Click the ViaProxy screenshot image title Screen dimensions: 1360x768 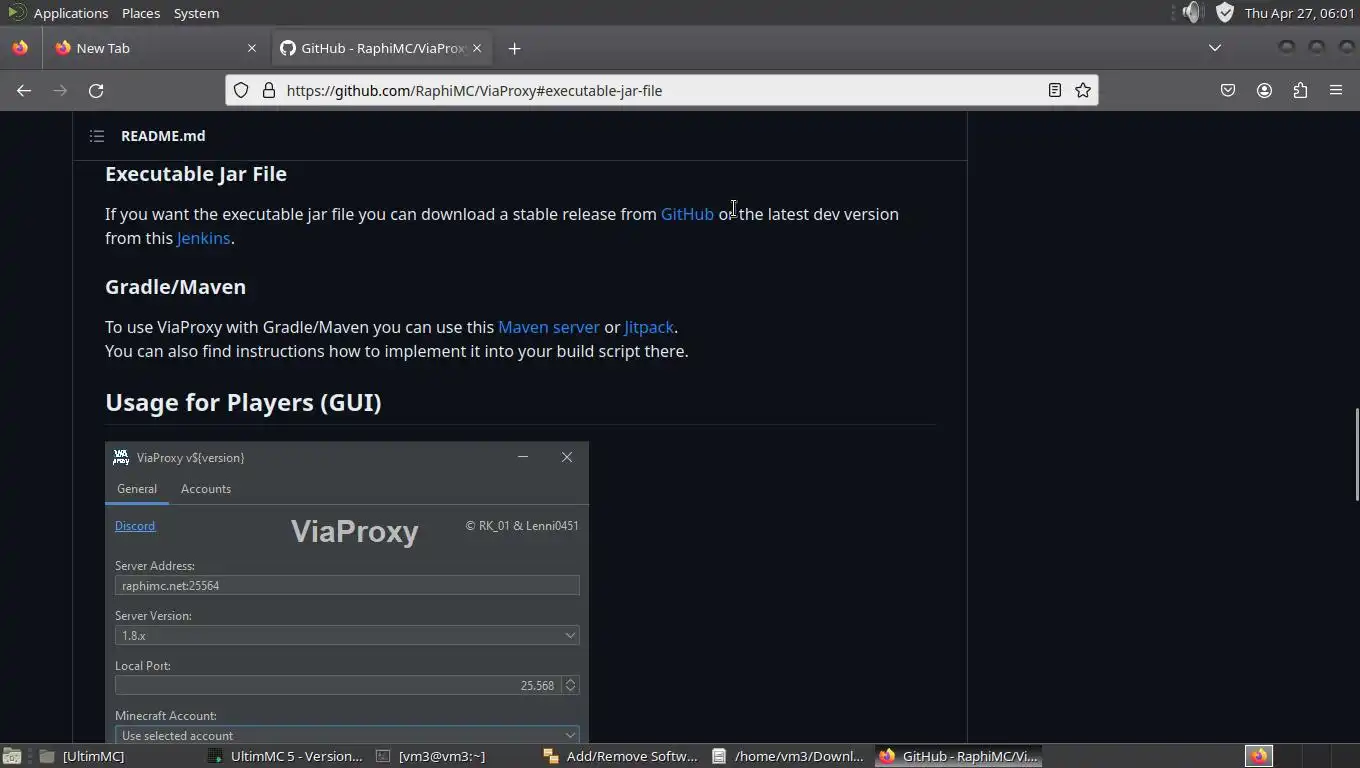point(190,458)
